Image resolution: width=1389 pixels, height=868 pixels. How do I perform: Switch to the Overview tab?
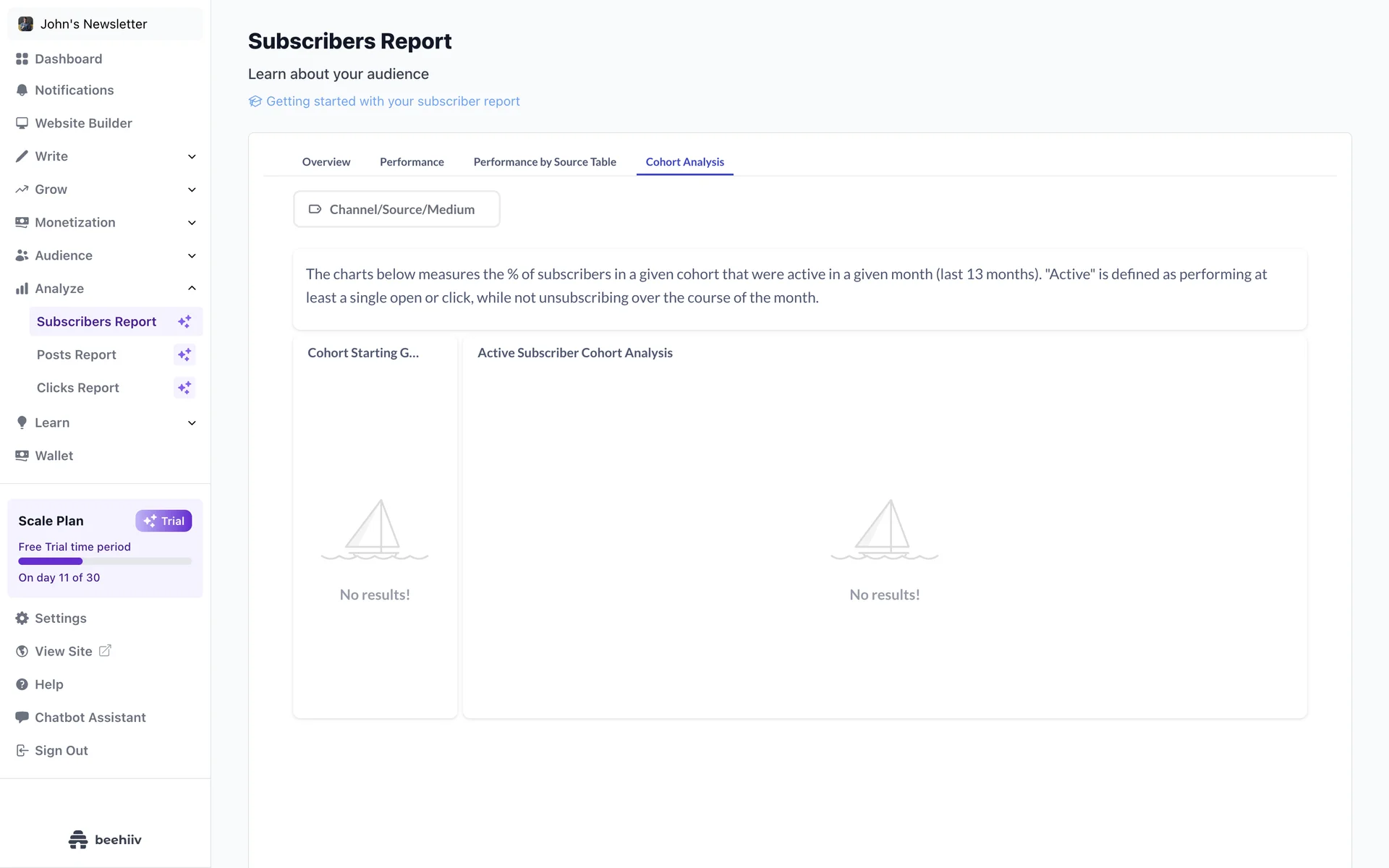click(x=326, y=162)
